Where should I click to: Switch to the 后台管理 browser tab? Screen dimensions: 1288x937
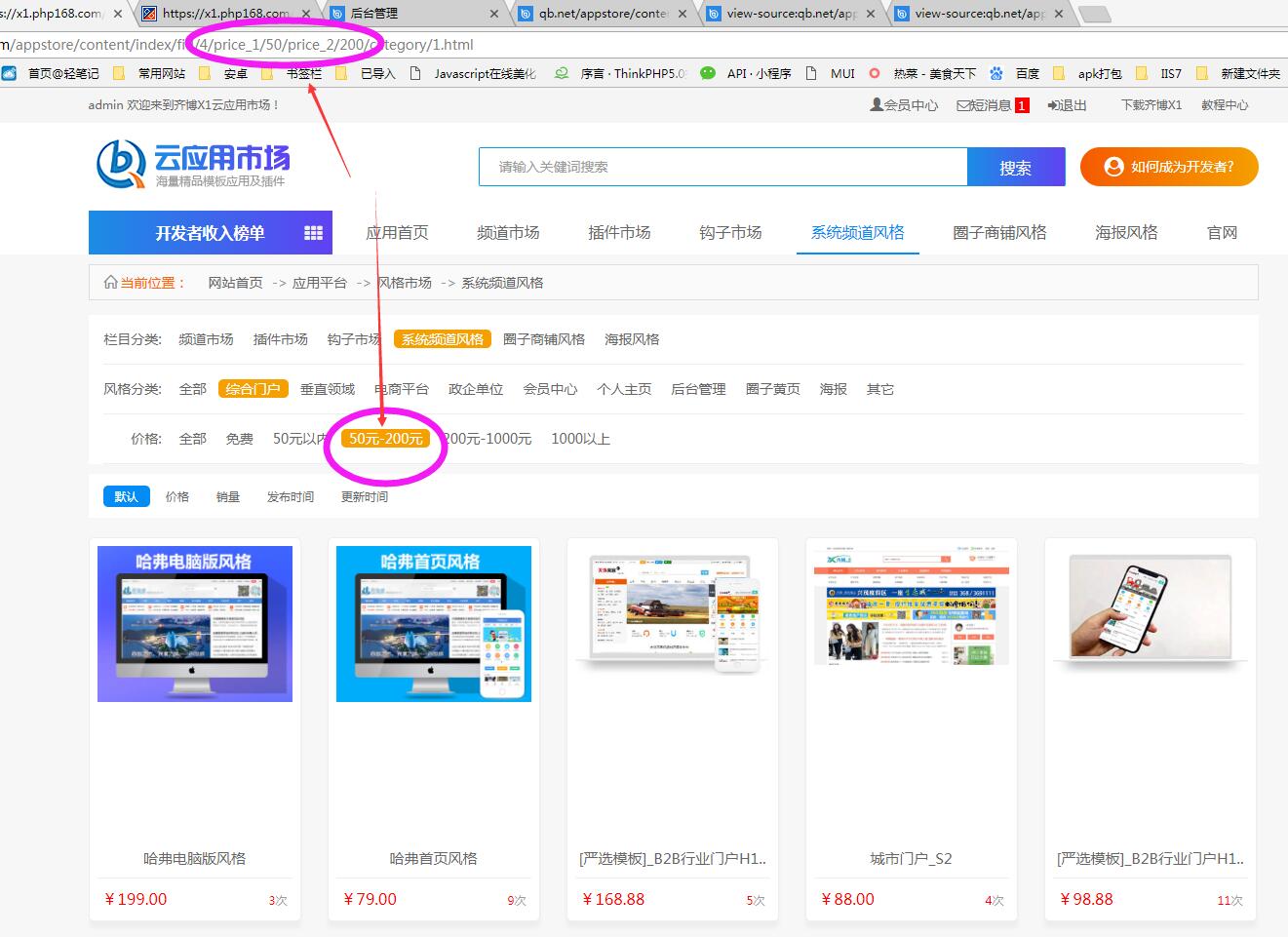pyautogui.click(x=410, y=14)
